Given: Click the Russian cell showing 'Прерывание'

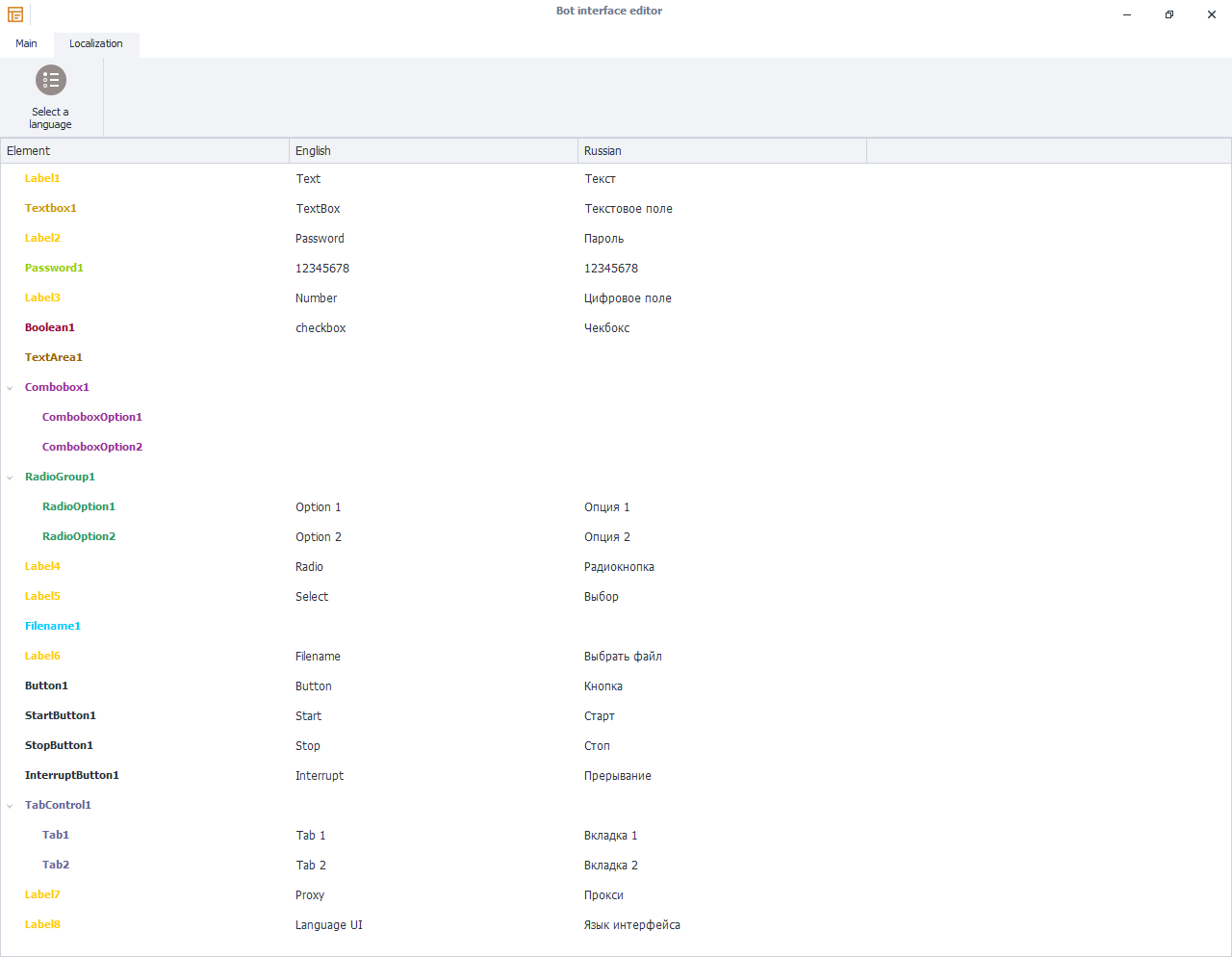Looking at the screenshot, I should (618, 776).
